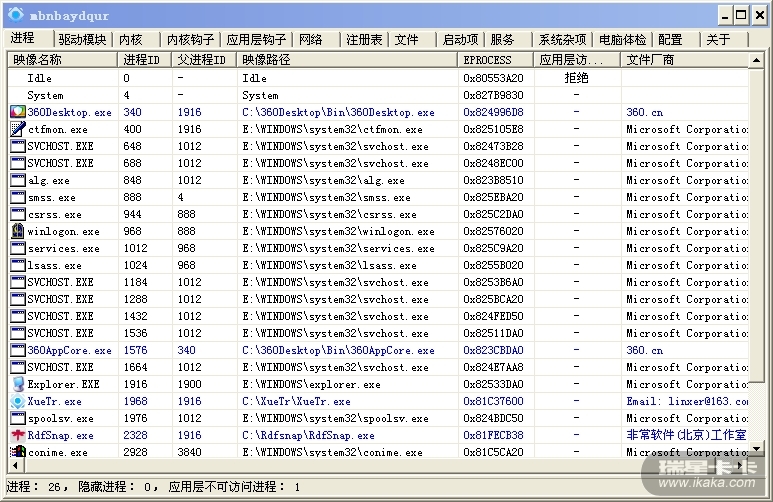
Task: Sort by 应用层访... column header
Action: pyautogui.click(x=577, y=60)
